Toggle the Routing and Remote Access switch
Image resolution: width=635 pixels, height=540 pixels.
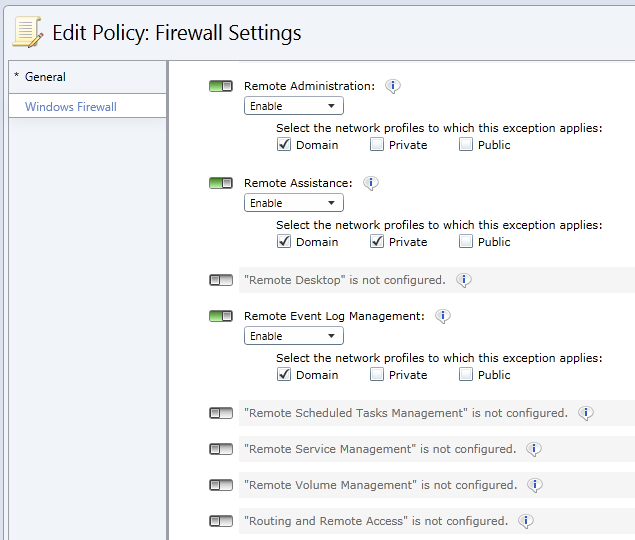pyautogui.click(x=221, y=521)
